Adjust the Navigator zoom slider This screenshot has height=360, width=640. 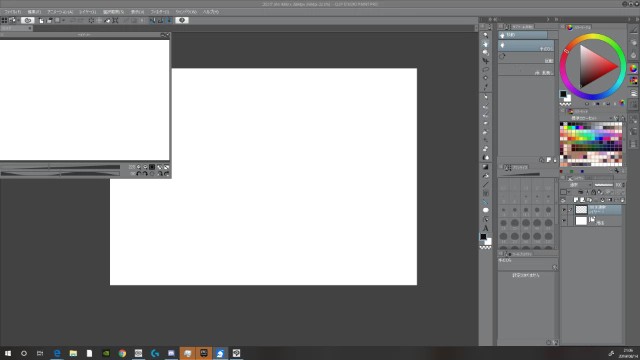[60, 167]
